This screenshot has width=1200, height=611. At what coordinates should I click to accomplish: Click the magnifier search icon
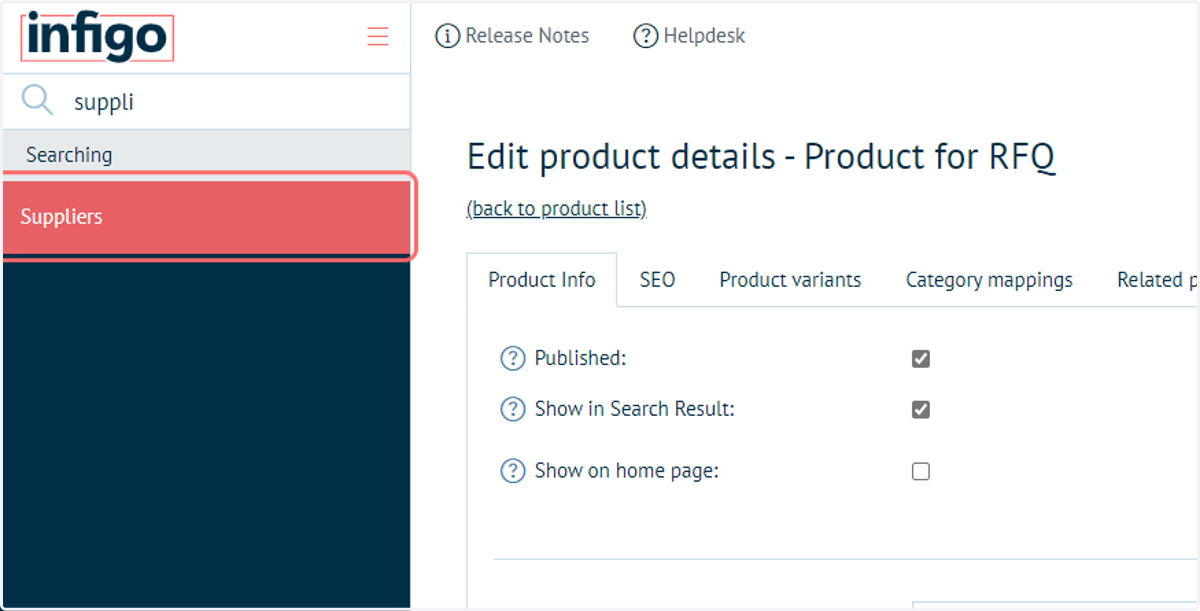pyautogui.click(x=37, y=101)
